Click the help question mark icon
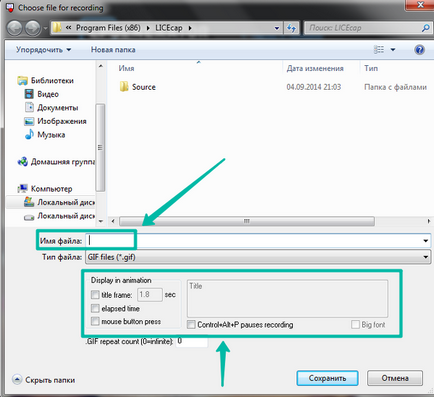Image resolution: width=434 pixels, height=397 pixels. click(419, 50)
